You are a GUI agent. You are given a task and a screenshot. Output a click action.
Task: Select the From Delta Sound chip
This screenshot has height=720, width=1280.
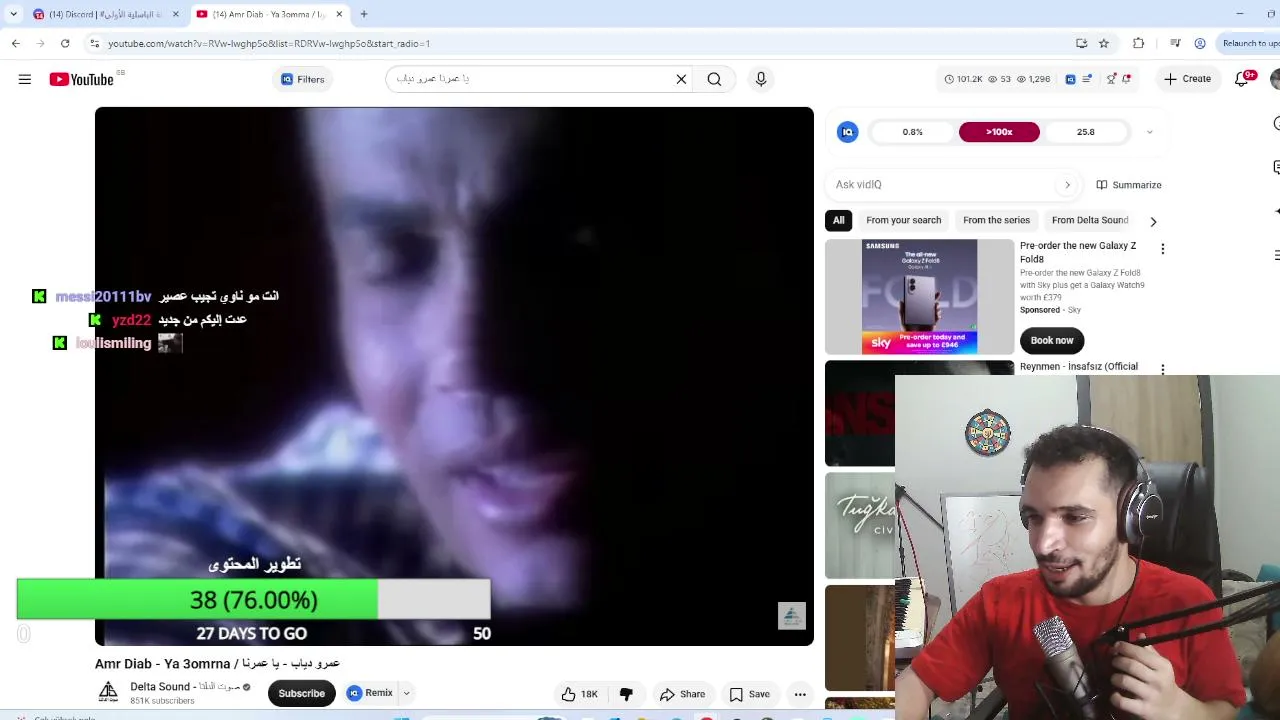click(x=1090, y=220)
